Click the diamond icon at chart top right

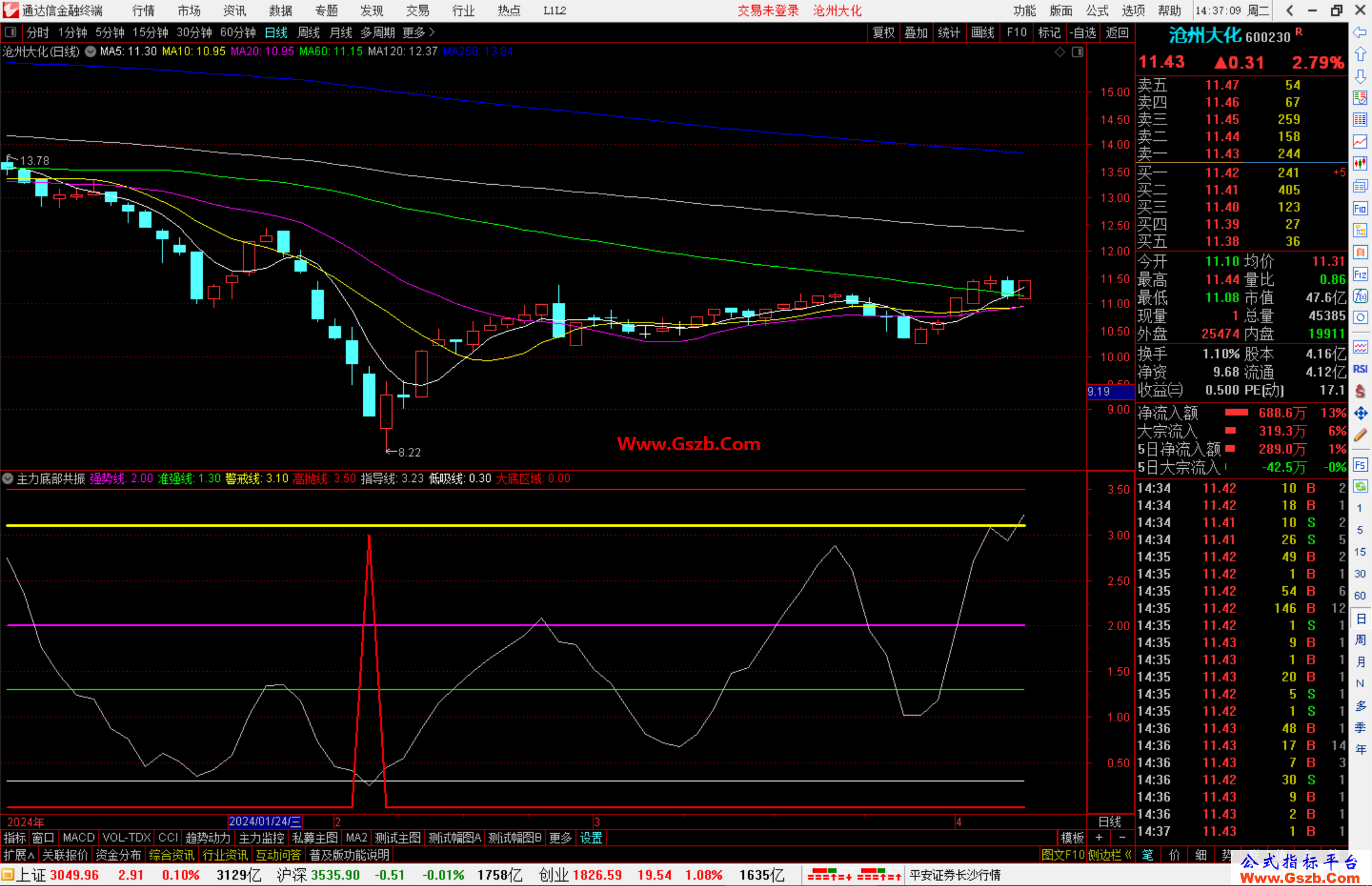point(1059,52)
